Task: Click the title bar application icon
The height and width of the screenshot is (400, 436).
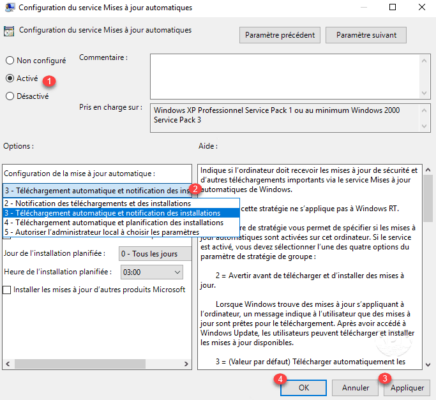Action: (10, 7)
